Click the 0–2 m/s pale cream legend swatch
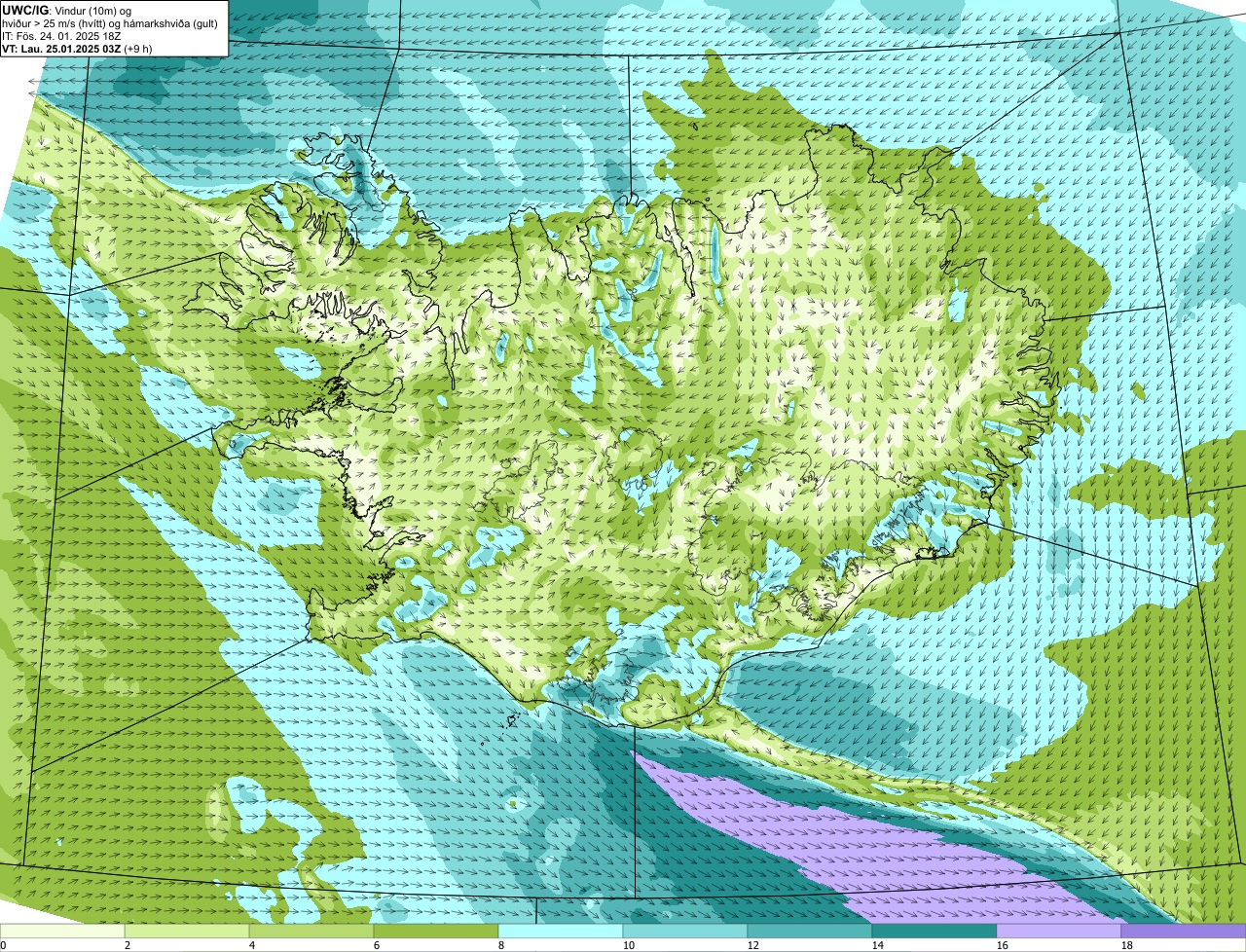1246x952 pixels. tap(63, 931)
